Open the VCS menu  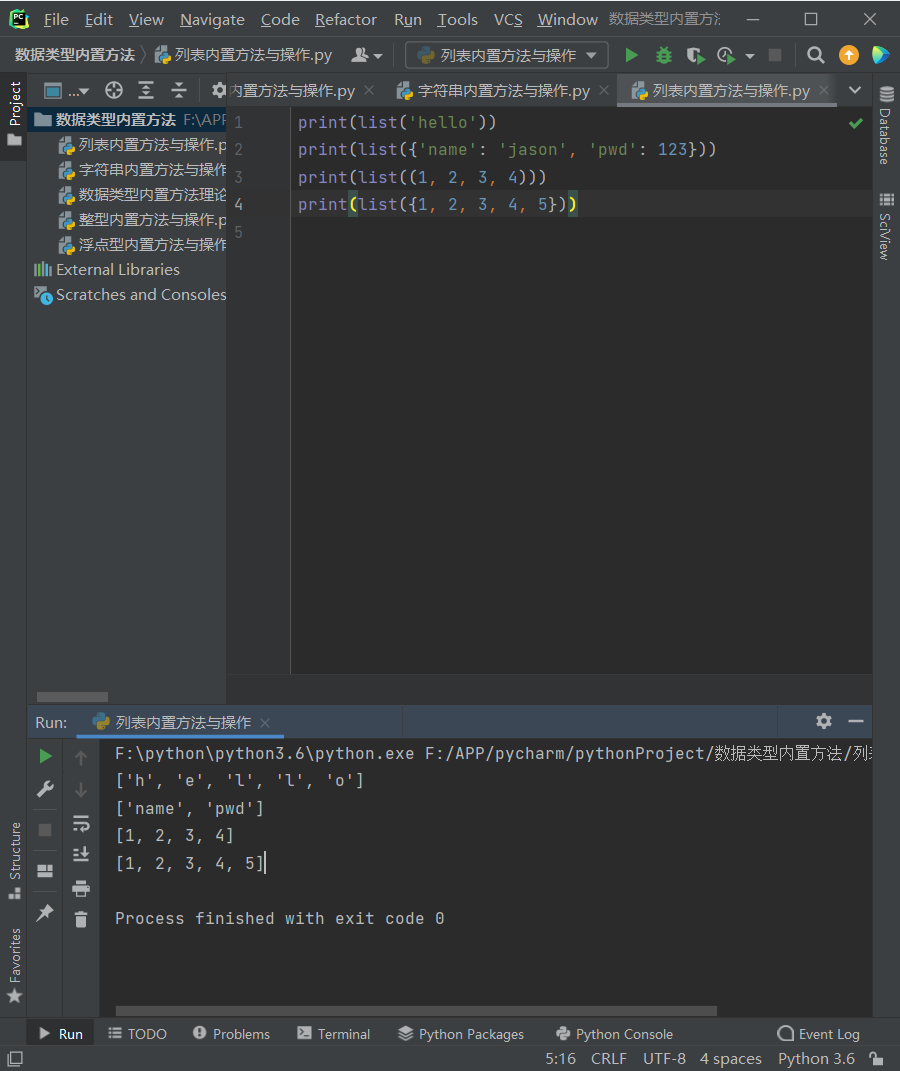point(508,20)
